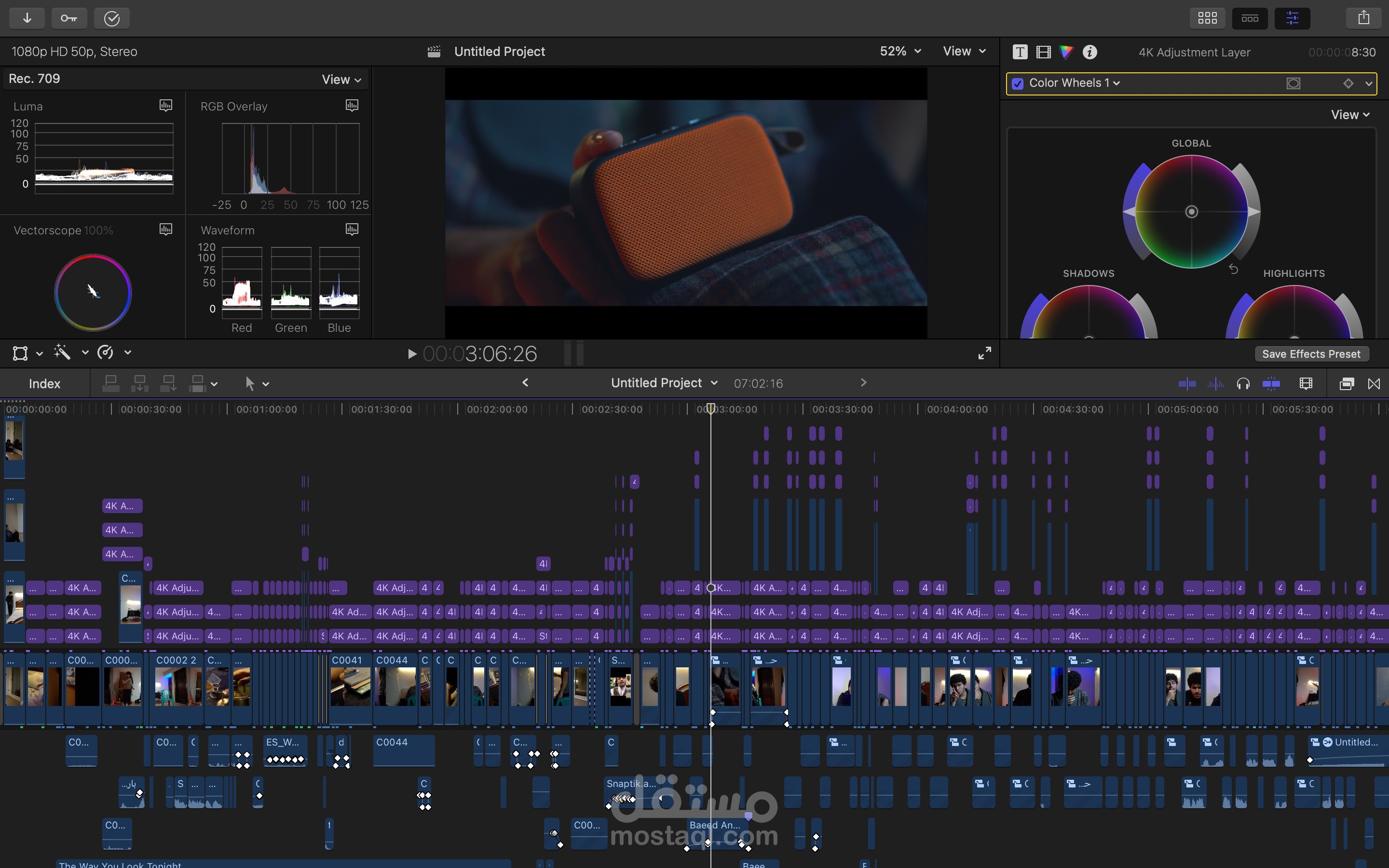The width and height of the screenshot is (1389, 868).
Task: Toggle audio skimming
Action: coord(1216,383)
